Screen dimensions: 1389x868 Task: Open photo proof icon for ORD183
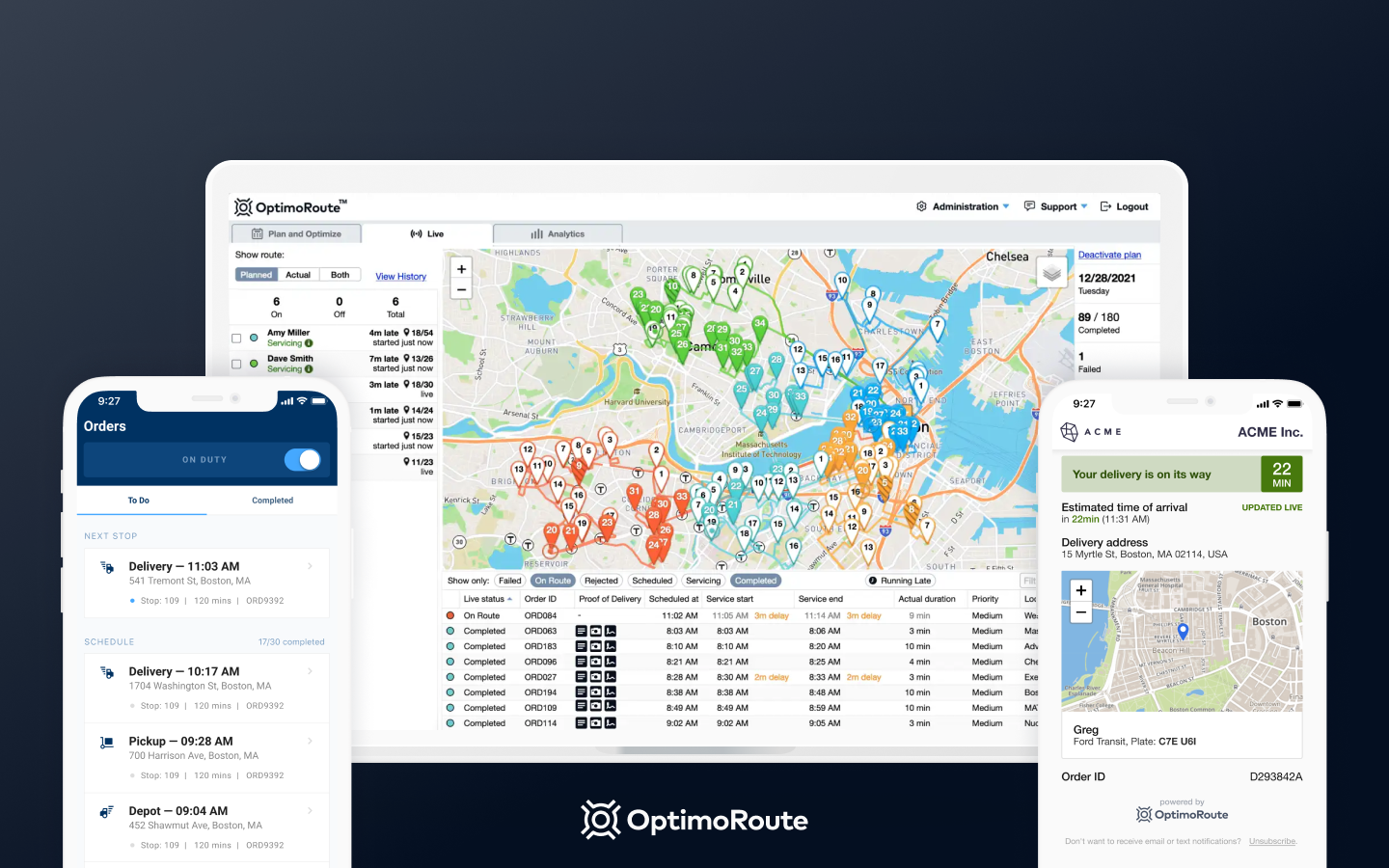pyautogui.click(x=596, y=646)
